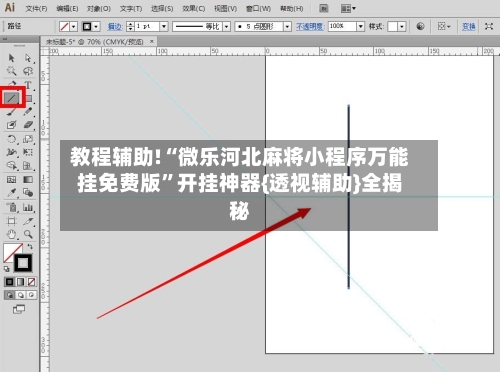Select the Paintbrush tool

coord(11,112)
